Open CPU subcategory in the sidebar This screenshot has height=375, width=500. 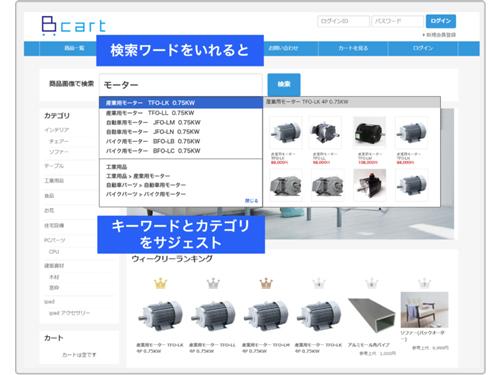pyautogui.click(x=54, y=252)
